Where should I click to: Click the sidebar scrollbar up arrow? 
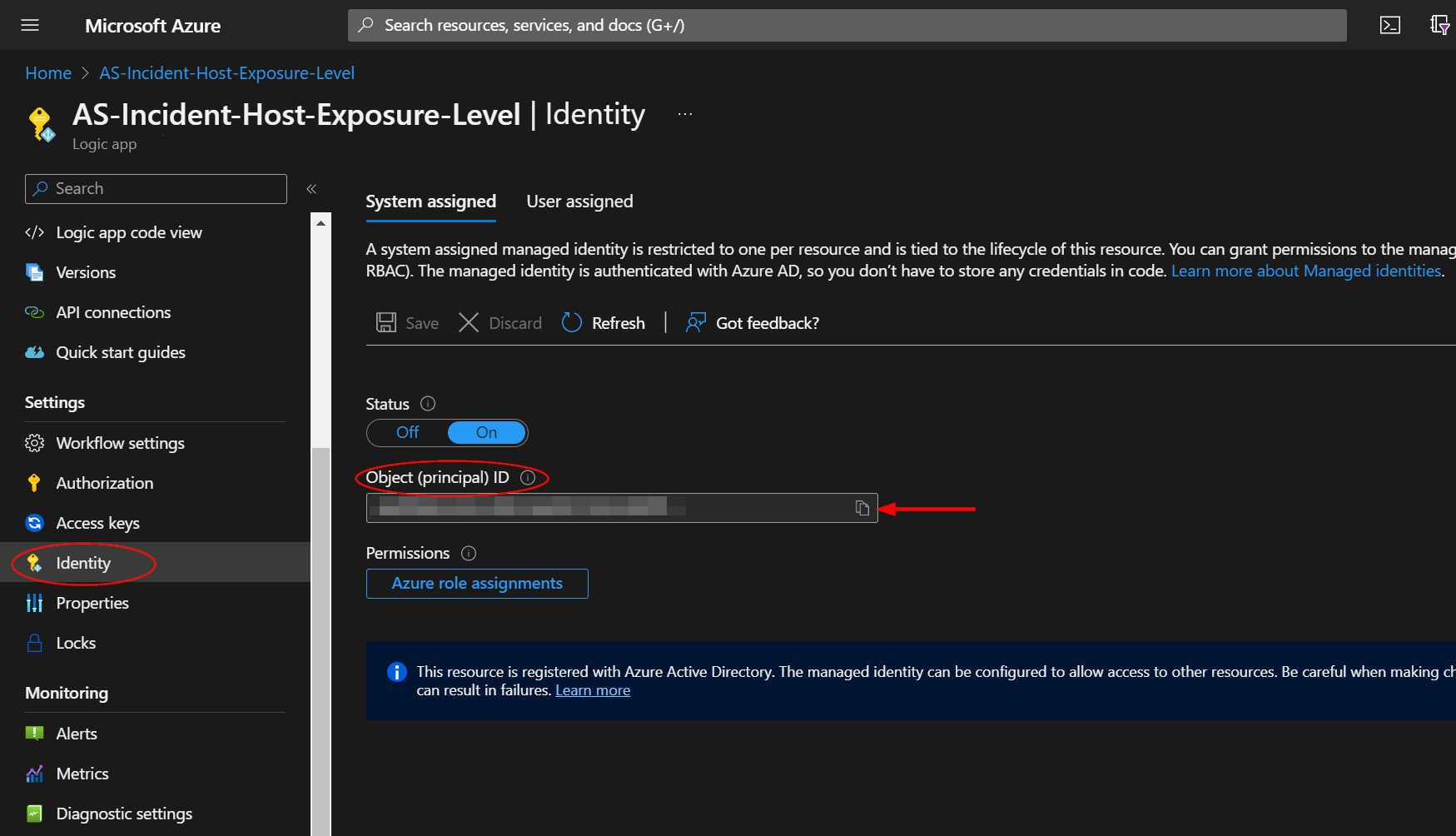point(321,222)
